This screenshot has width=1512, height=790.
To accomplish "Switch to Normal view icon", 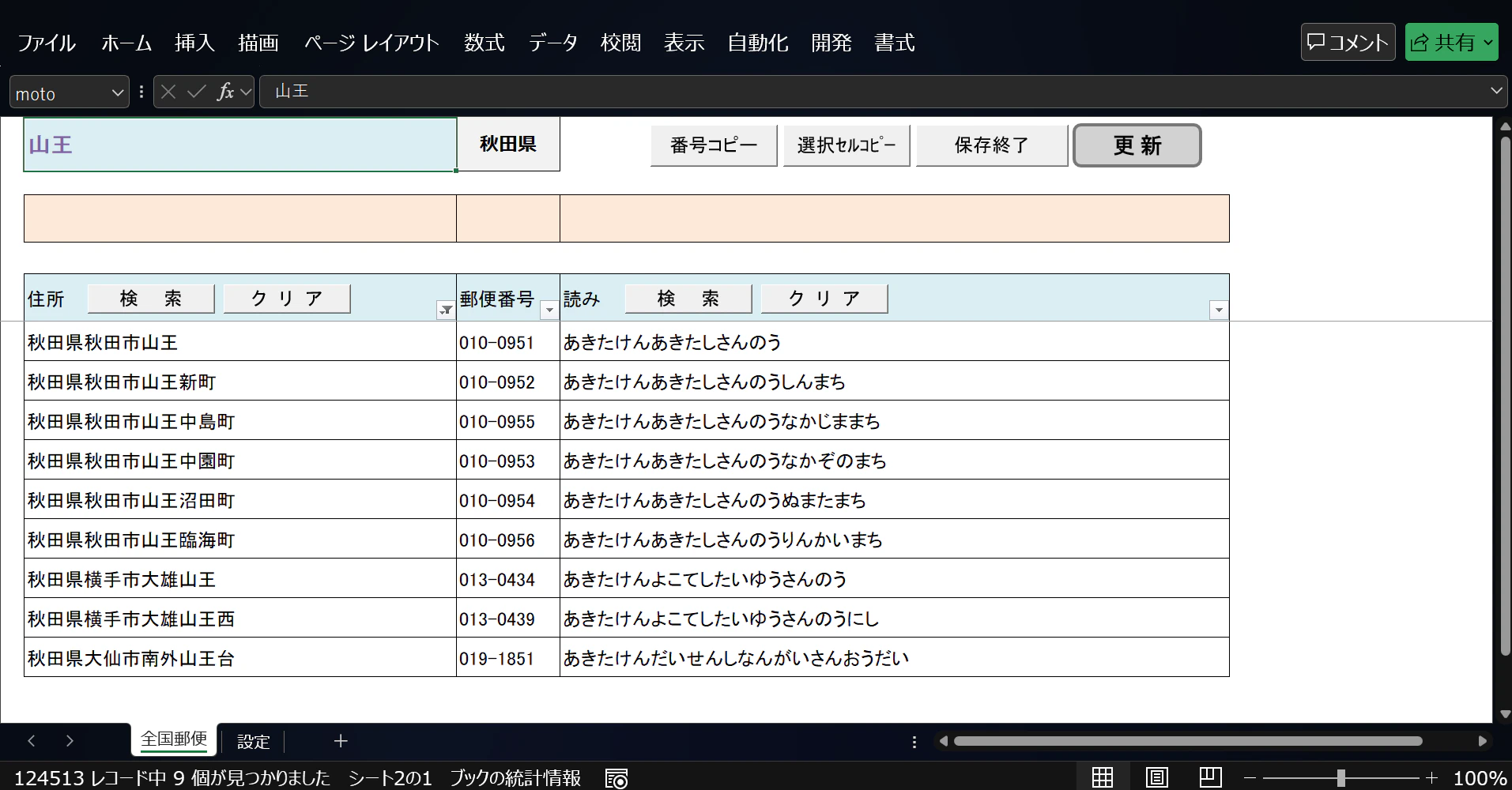I will click(x=1103, y=777).
